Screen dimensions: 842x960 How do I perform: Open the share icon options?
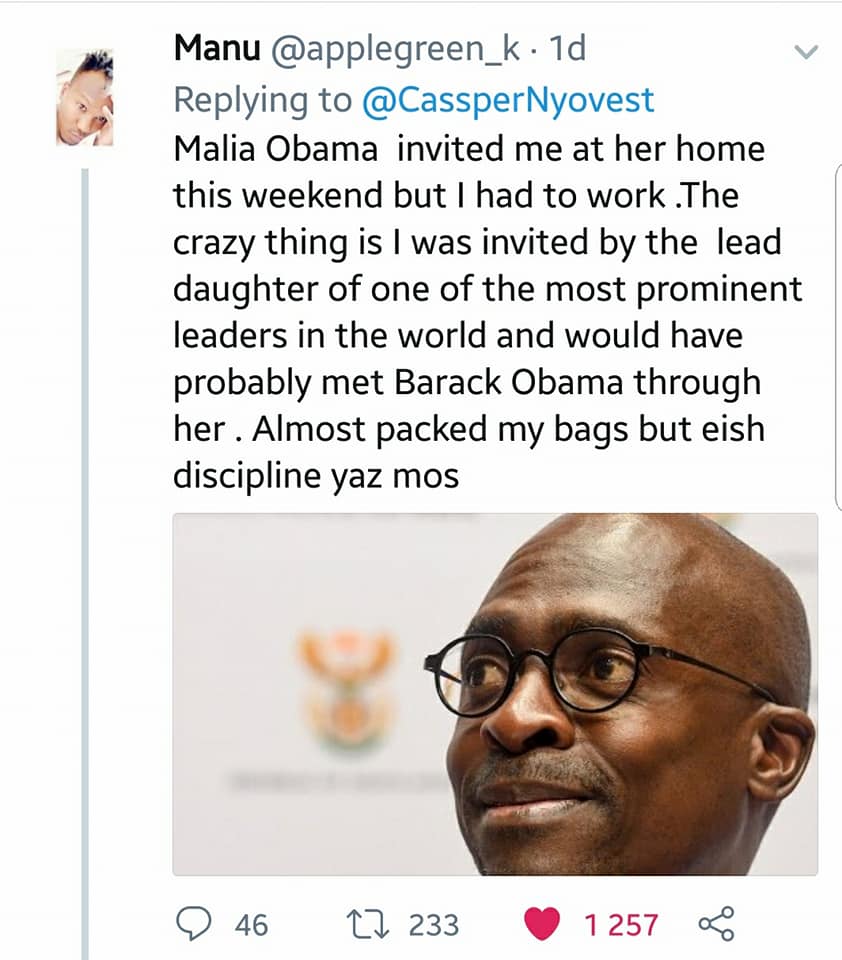[x=716, y=923]
